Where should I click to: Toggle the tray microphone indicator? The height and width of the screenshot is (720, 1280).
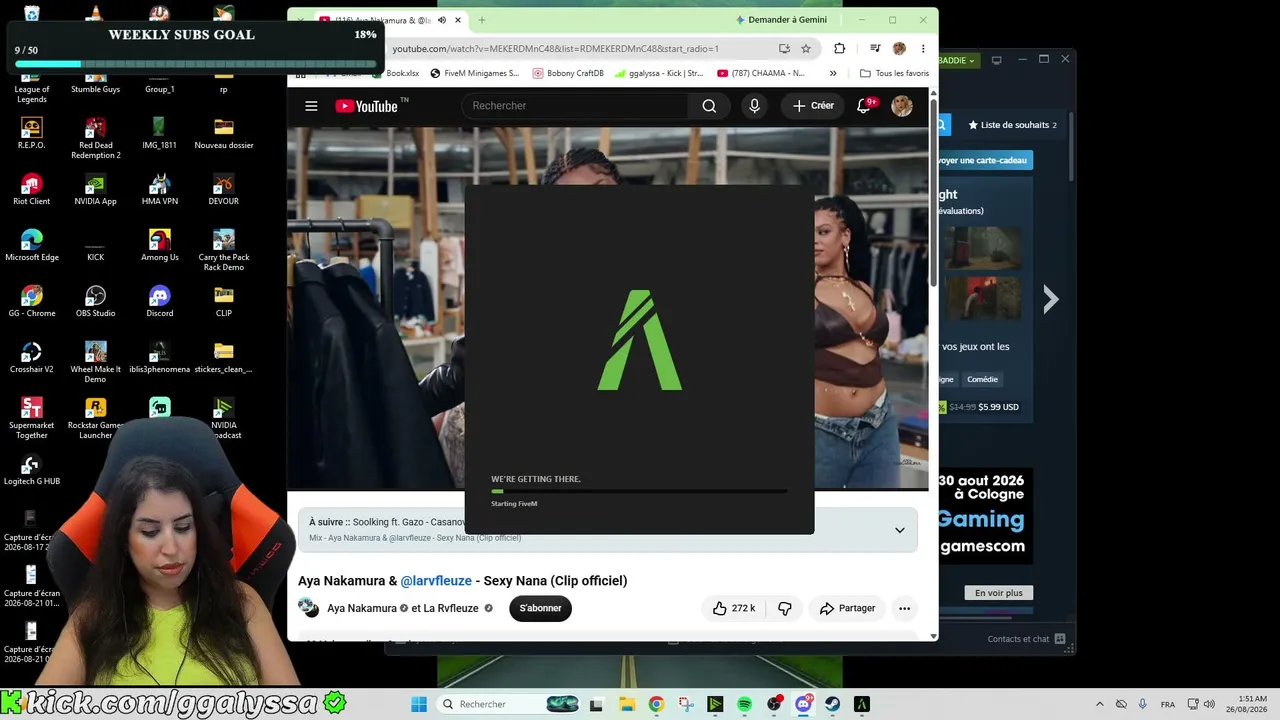tap(1143, 704)
